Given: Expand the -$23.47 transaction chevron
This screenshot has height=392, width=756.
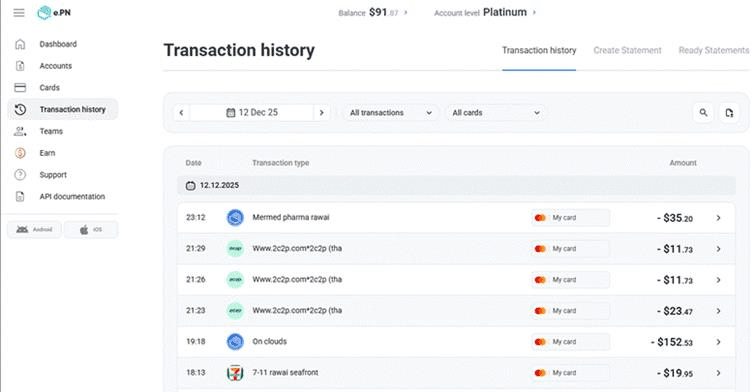Looking at the screenshot, I should 718,311.
